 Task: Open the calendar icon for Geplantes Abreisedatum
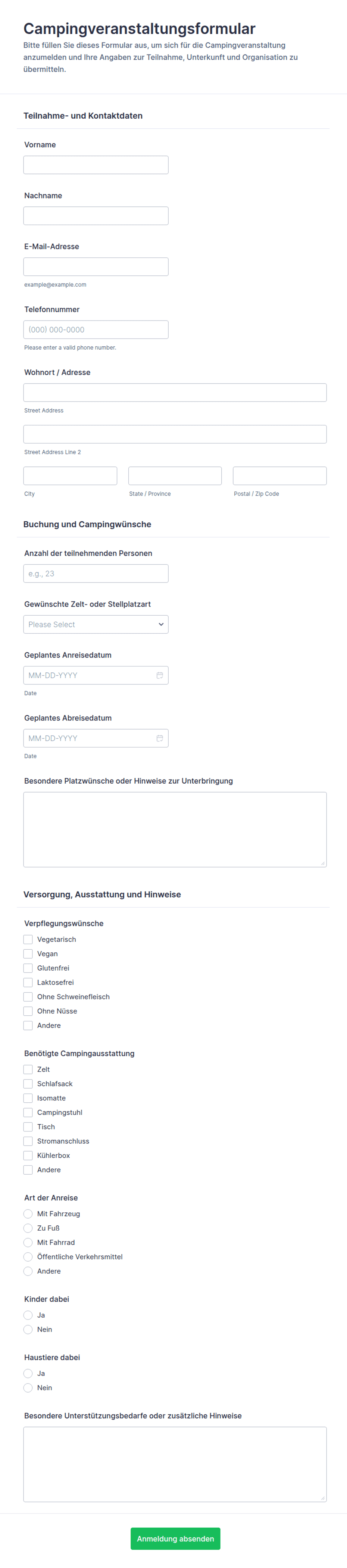[159, 738]
